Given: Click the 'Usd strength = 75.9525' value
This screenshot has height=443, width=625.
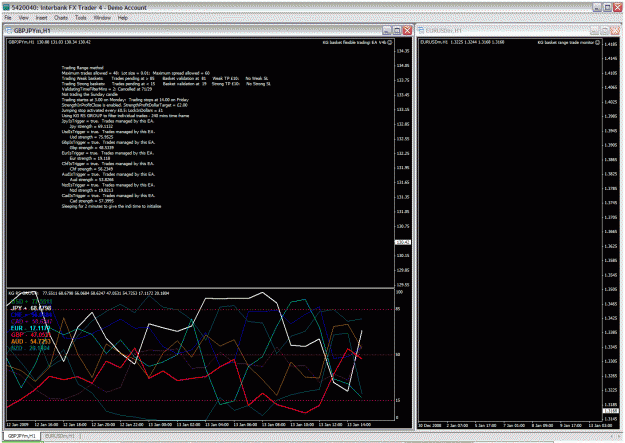Looking at the screenshot, I should click(91, 137).
